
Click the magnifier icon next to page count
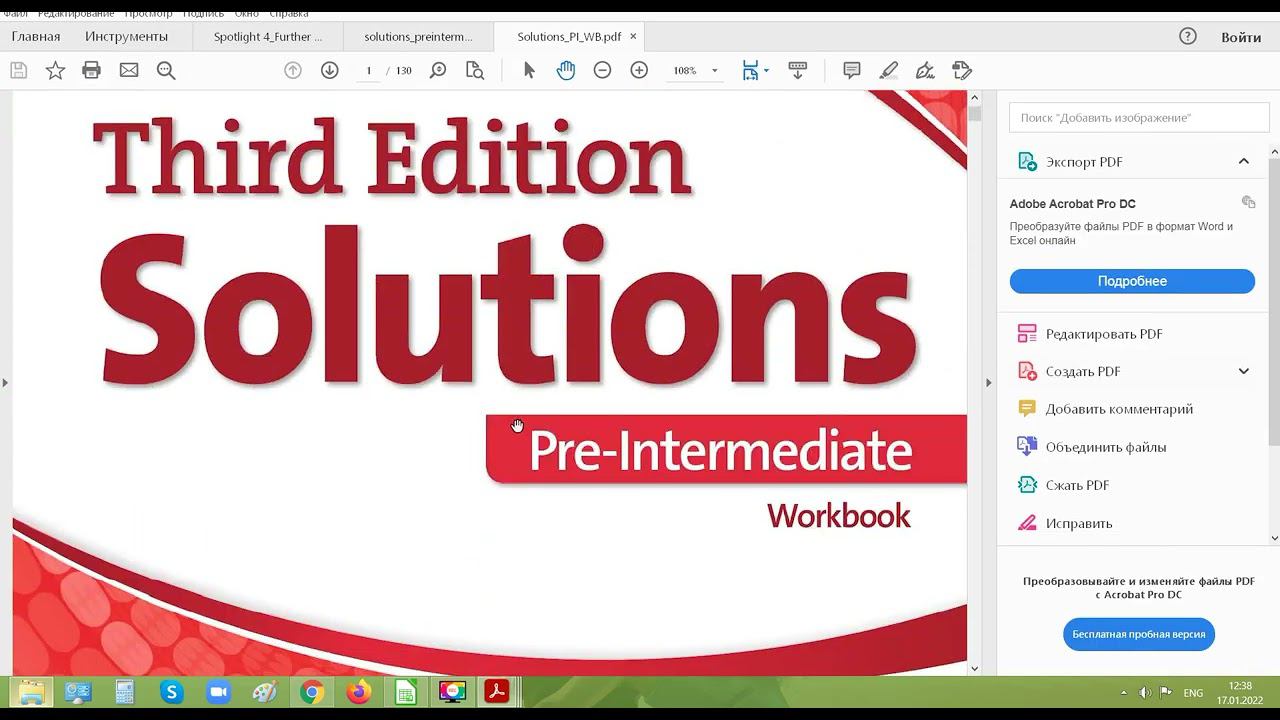pyautogui.click(x=438, y=70)
